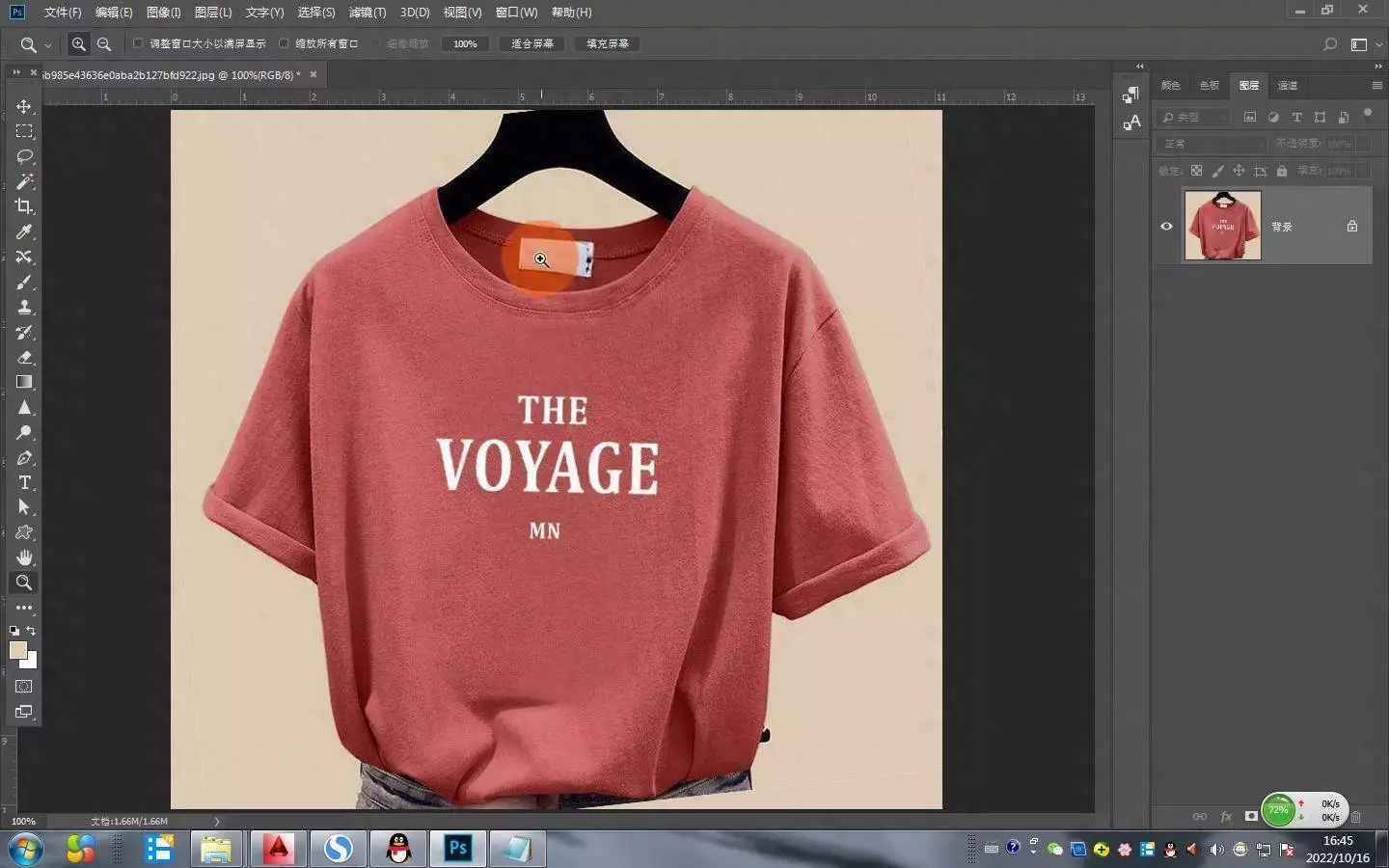The height and width of the screenshot is (868, 1389).
Task: Select the Eraser tool
Action: pyautogui.click(x=24, y=357)
